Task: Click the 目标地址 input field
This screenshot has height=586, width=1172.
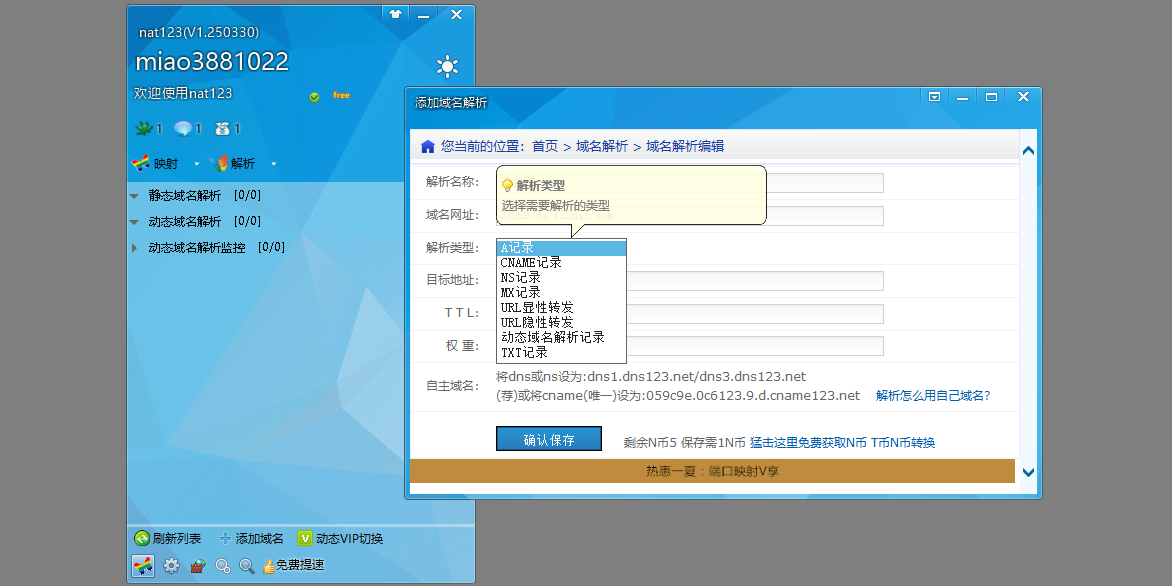Action: pyautogui.click(x=755, y=281)
